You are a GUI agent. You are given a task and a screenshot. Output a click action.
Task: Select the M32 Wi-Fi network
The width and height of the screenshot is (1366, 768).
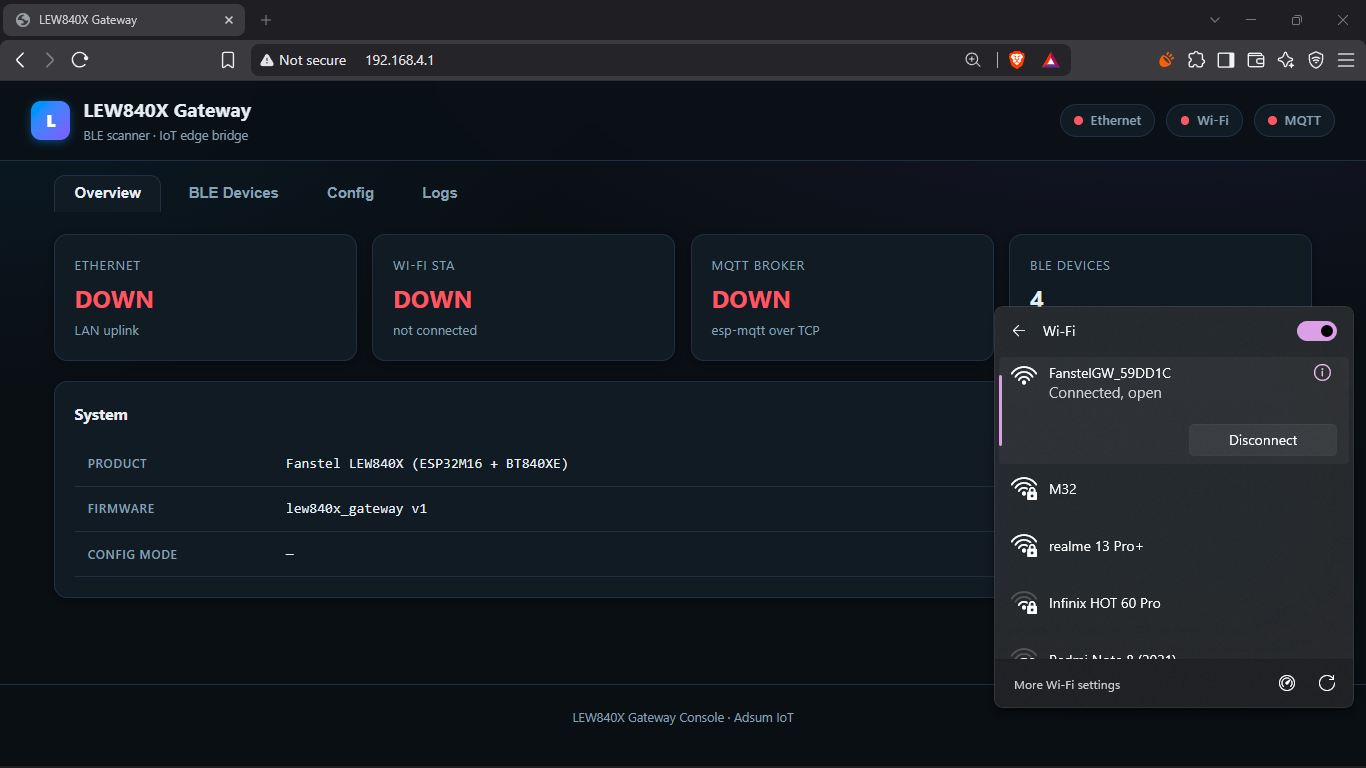pos(1174,489)
